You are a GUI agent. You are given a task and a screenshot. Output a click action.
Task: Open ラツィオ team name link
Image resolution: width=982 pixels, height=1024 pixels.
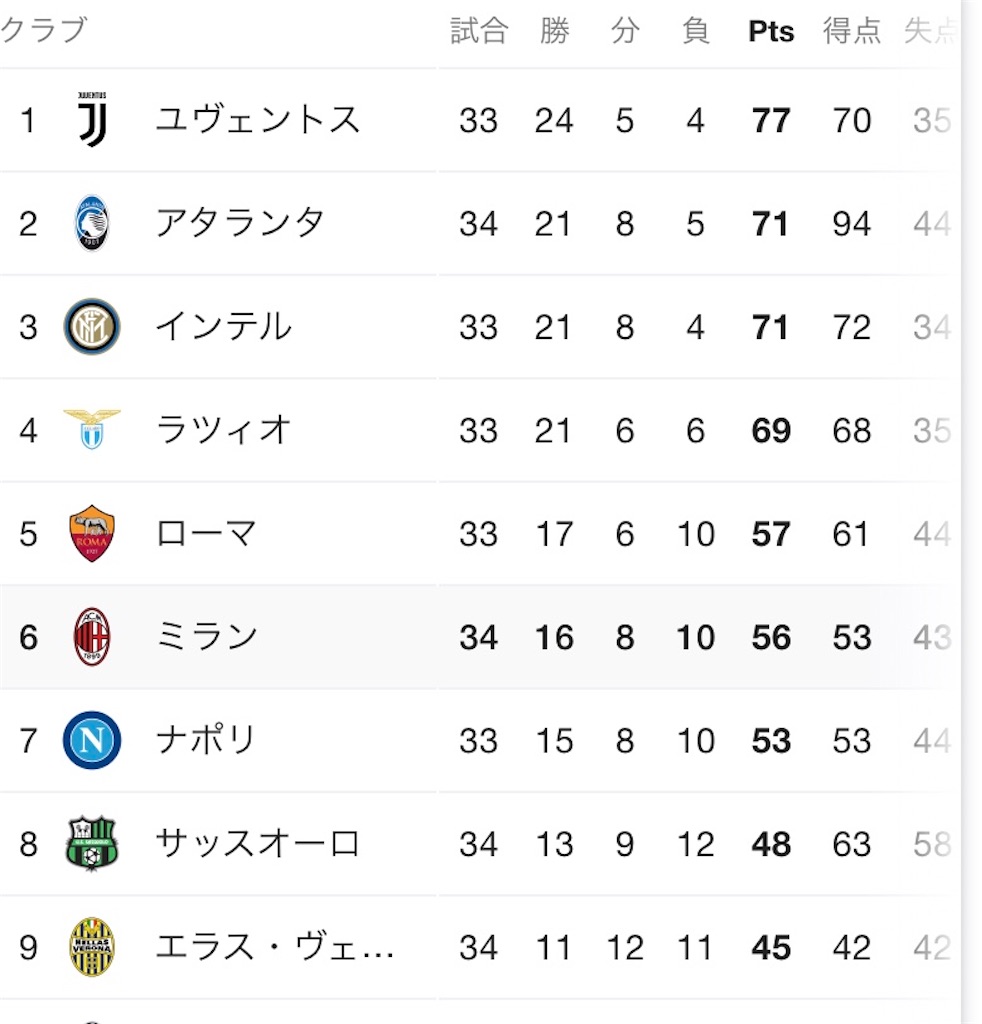tap(223, 430)
